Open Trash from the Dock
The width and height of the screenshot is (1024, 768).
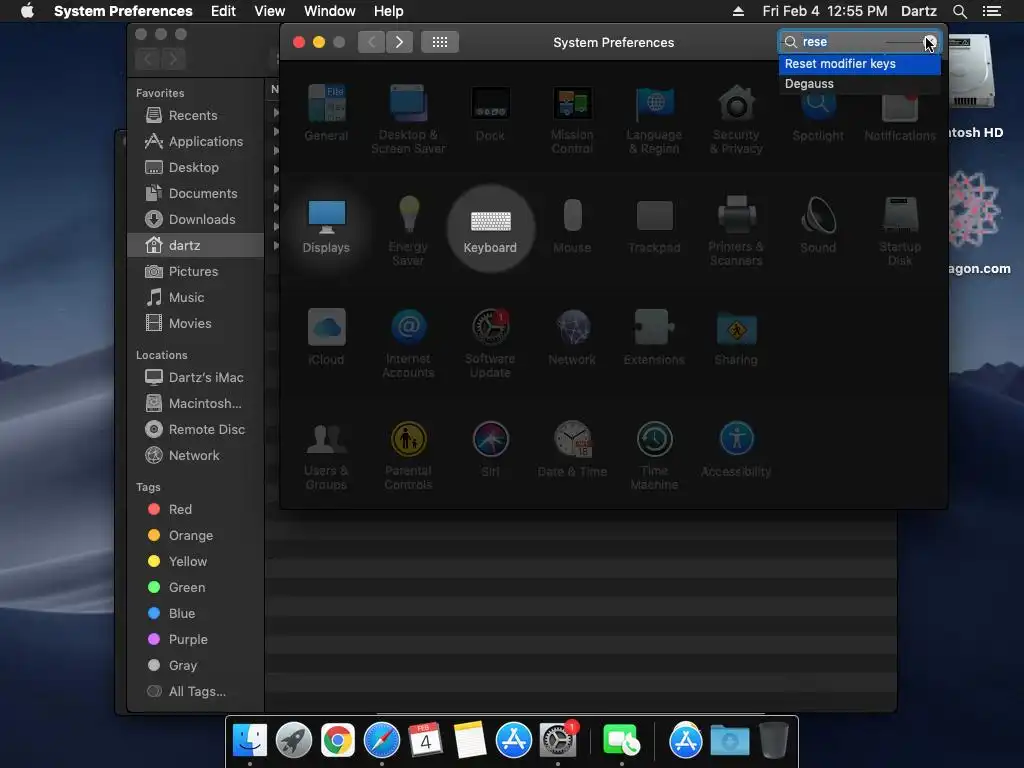tap(774, 741)
